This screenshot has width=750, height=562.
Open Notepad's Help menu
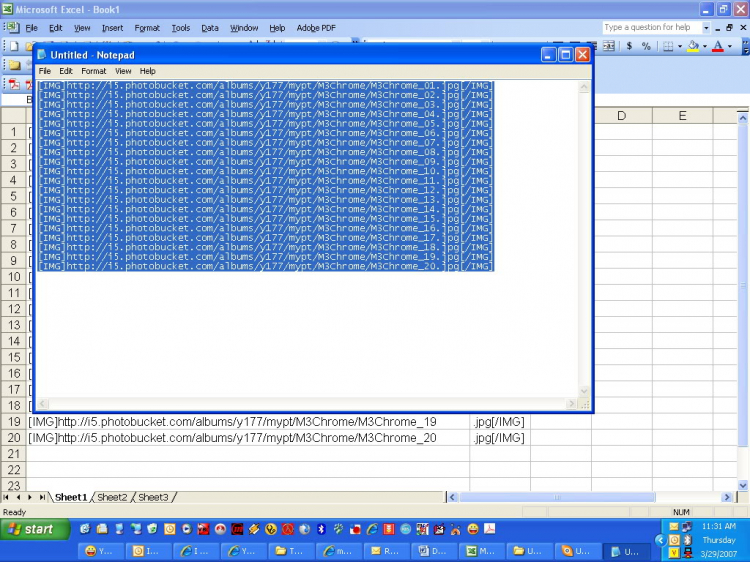pos(147,71)
